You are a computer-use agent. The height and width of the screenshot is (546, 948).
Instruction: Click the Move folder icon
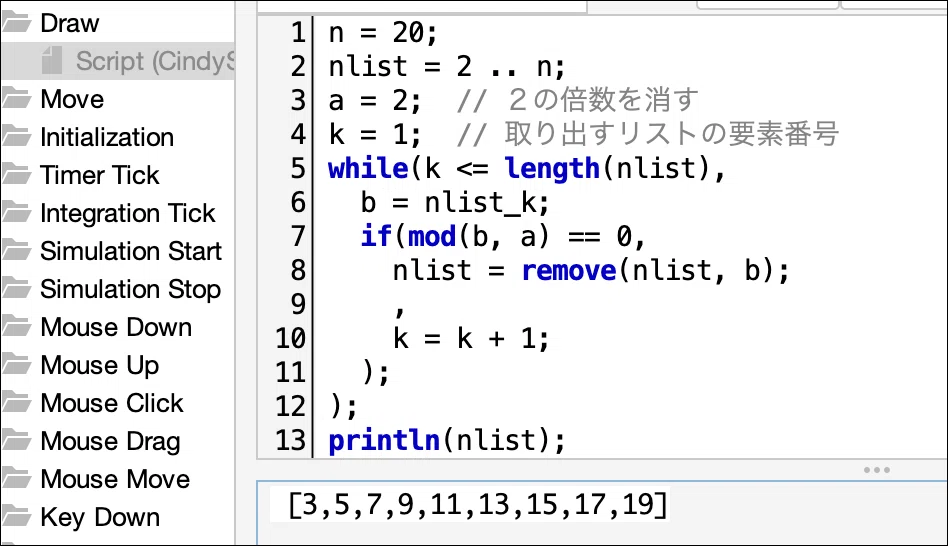pos(16,99)
